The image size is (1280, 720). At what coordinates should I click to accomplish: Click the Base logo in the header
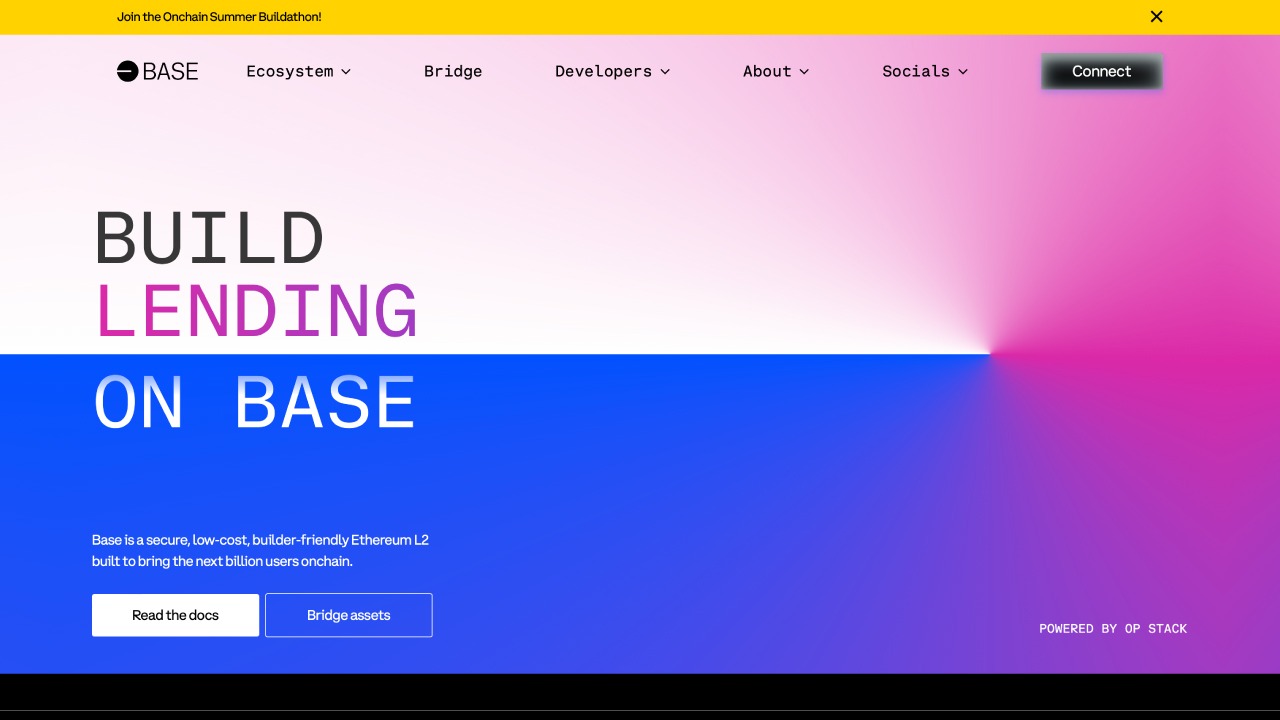[157, 71]
